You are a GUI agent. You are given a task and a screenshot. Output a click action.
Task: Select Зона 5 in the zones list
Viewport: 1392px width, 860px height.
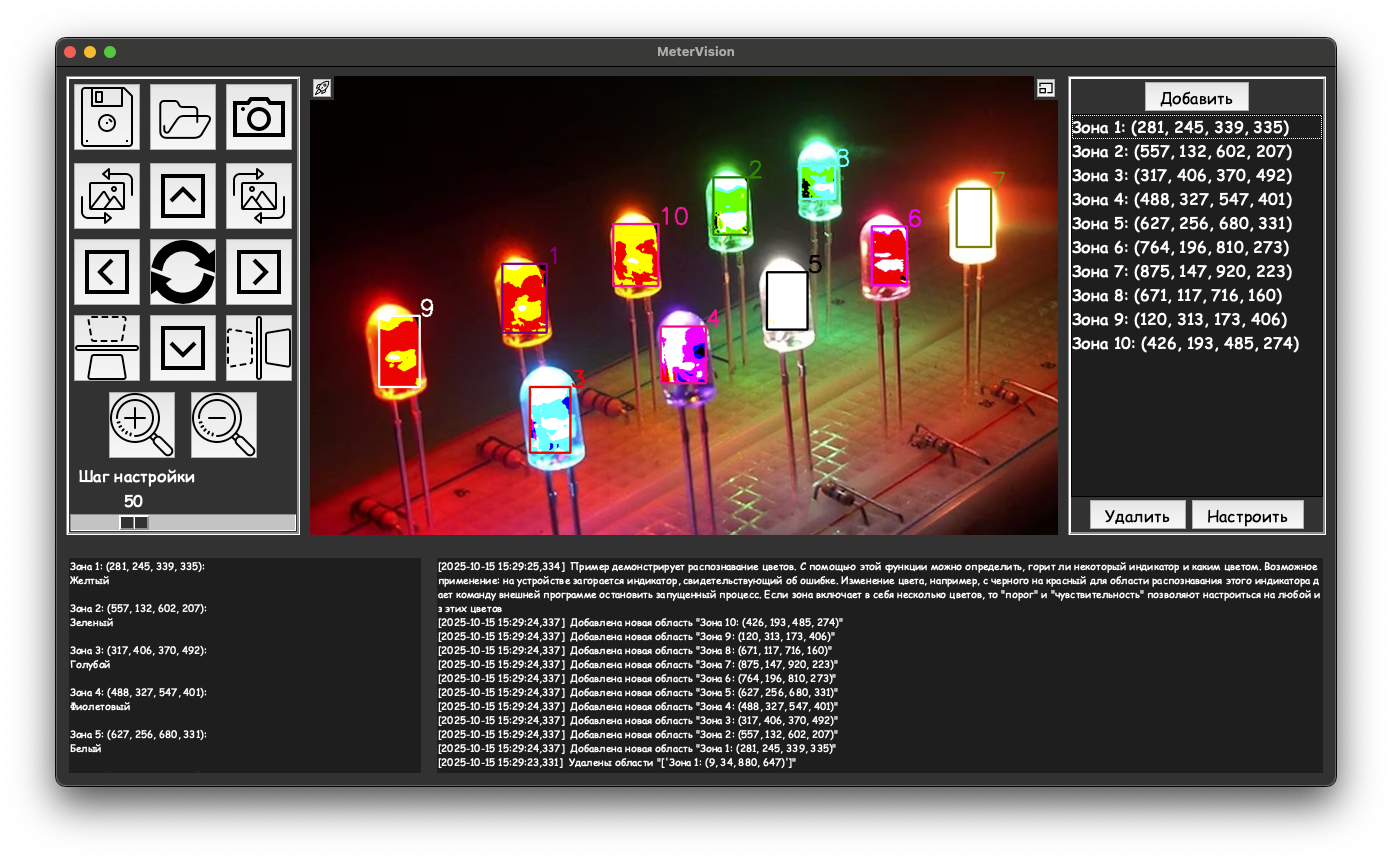pyautogui.click(x=1181, y=223)
